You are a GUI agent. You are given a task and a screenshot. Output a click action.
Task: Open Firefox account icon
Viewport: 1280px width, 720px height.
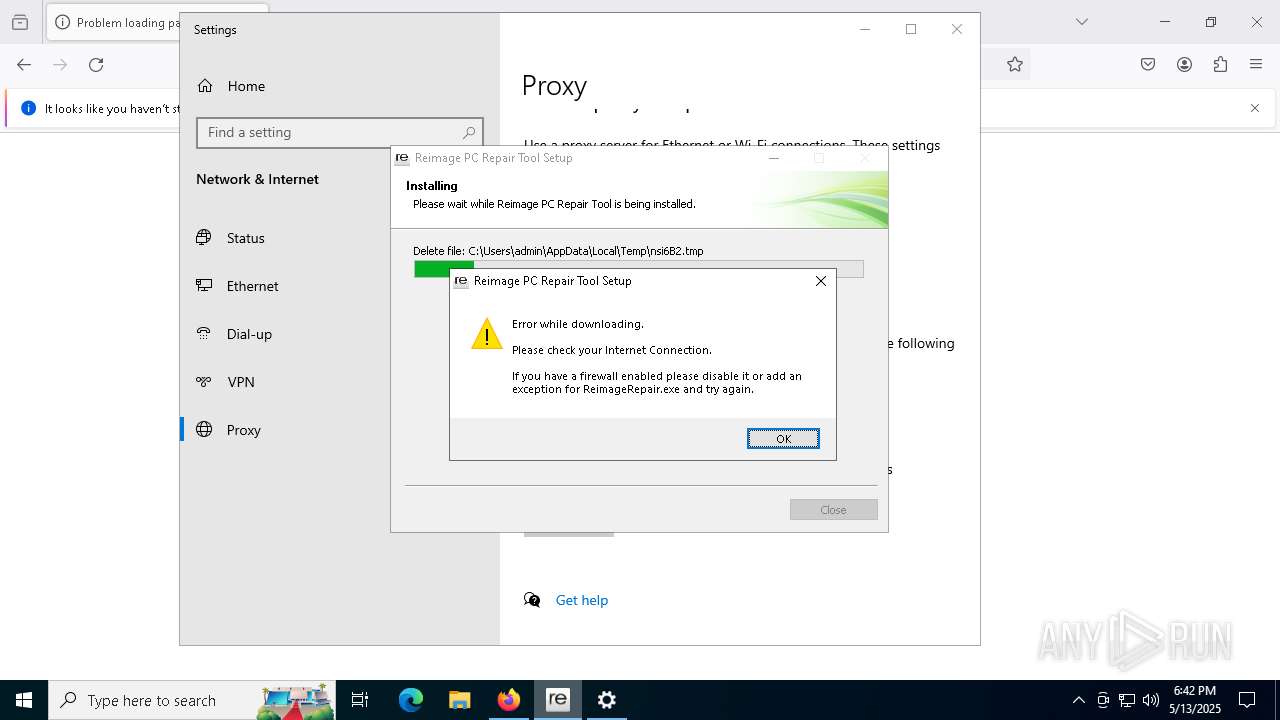1184,65
